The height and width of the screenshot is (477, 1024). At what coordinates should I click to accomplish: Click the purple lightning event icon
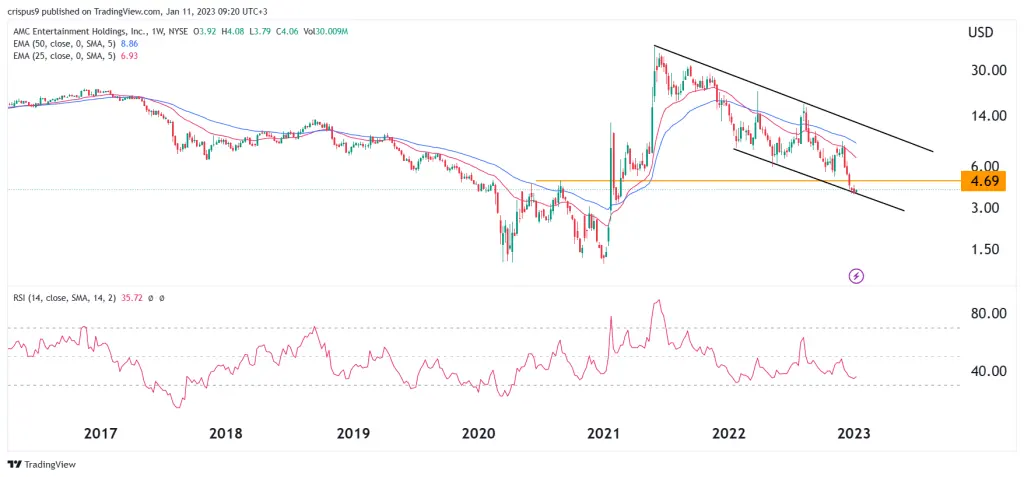click(x=856, y=276)
